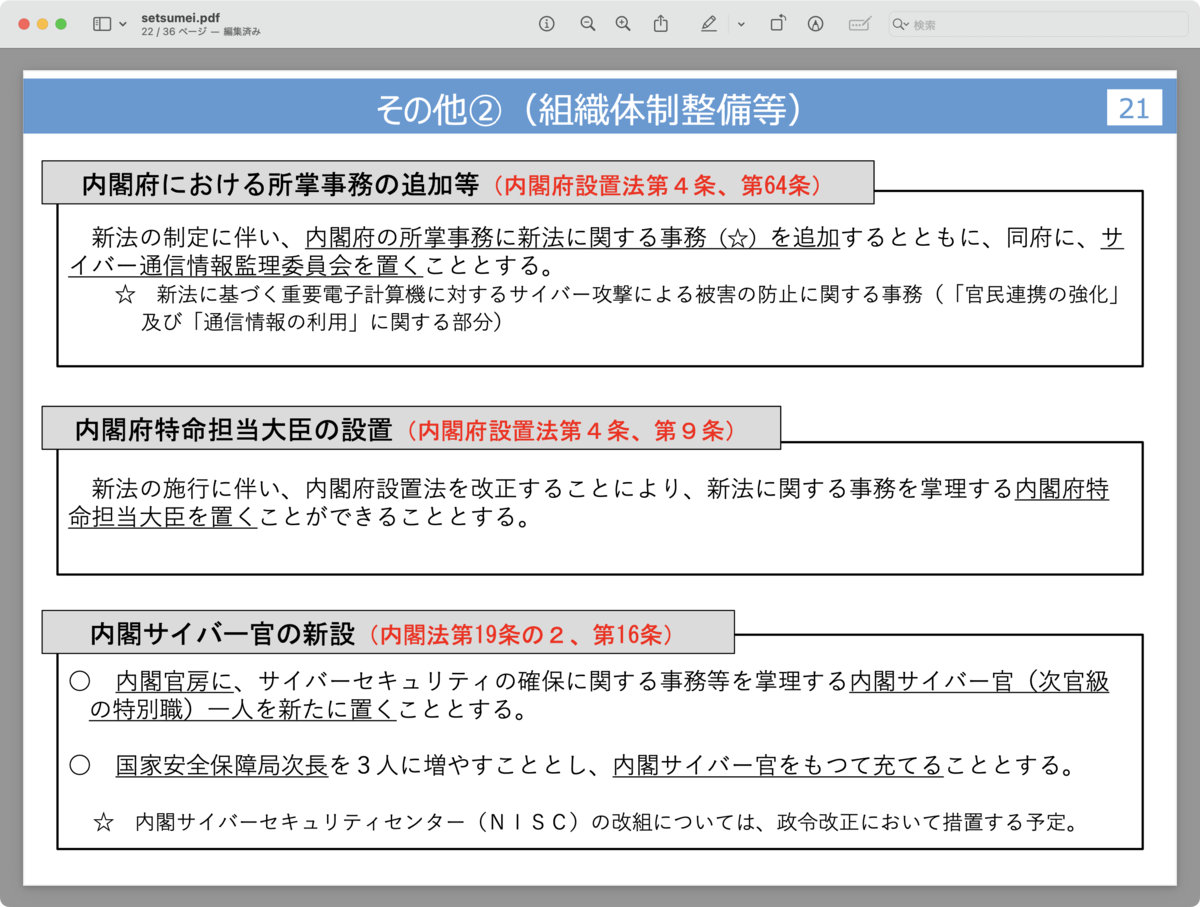Click the search field
The width and height of the screenshot is (1200, 907).
1036,24
